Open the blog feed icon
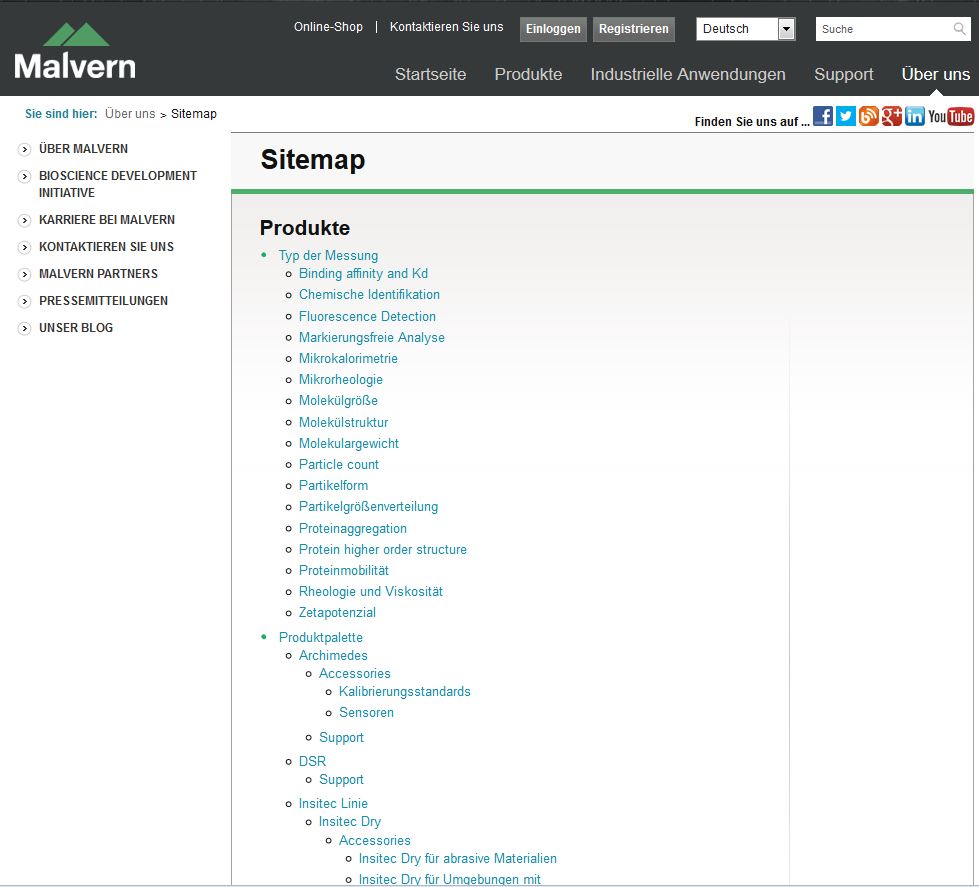Viewport: 979px width, 887px height. coord(868,116)
